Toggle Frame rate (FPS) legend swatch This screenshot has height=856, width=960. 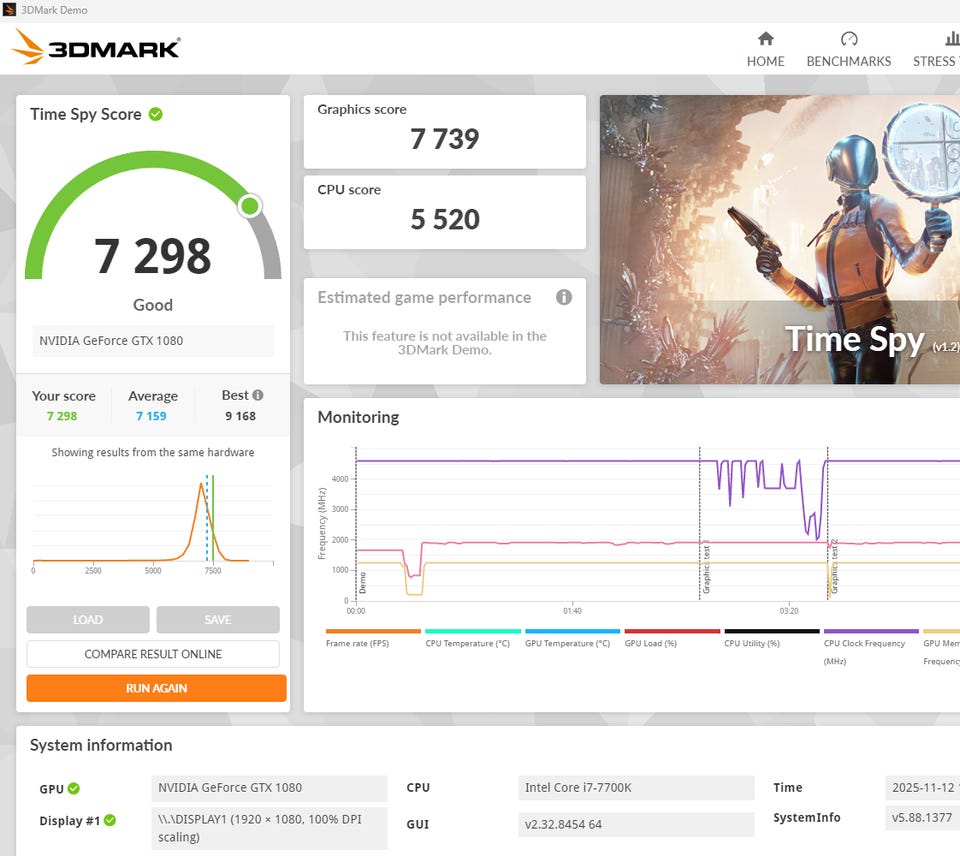(x=373, y=631)
